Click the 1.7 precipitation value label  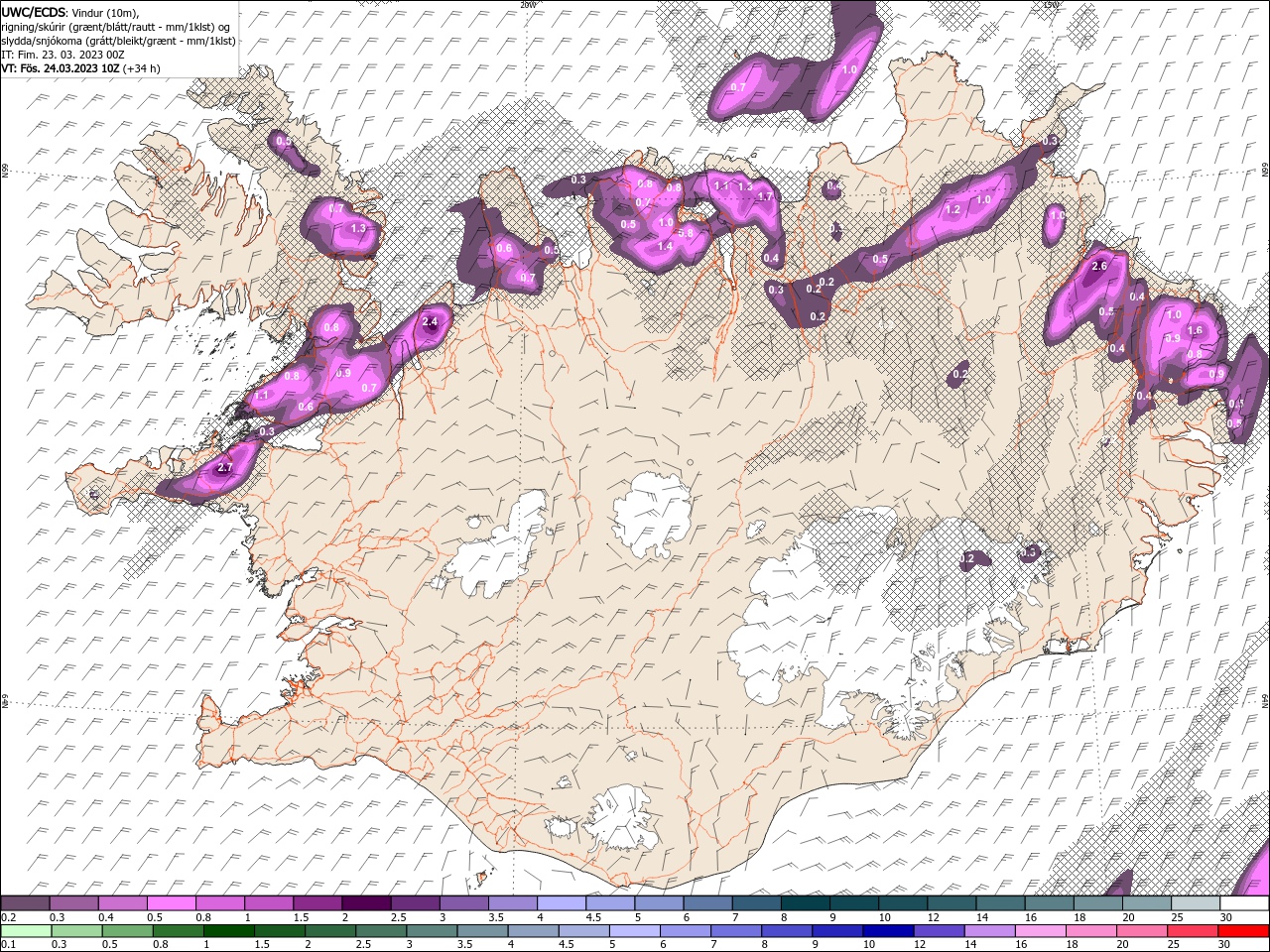(765, 197)
